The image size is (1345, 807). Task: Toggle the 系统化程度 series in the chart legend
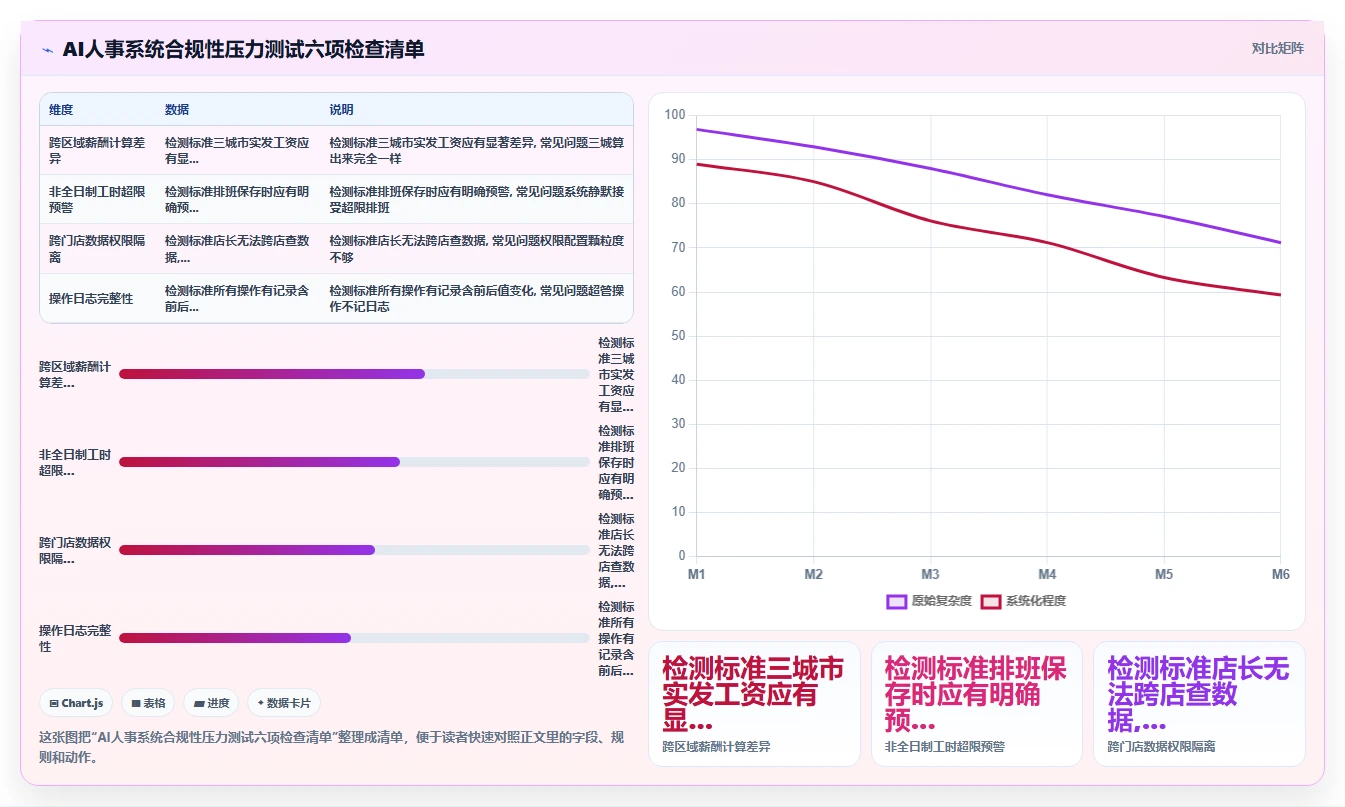point(1023,601)
